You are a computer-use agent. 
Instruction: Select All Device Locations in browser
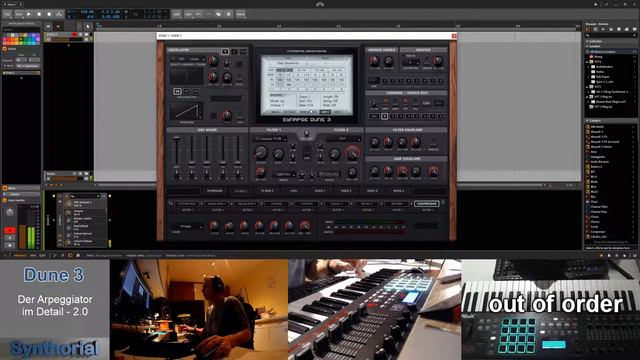[611, 52]
